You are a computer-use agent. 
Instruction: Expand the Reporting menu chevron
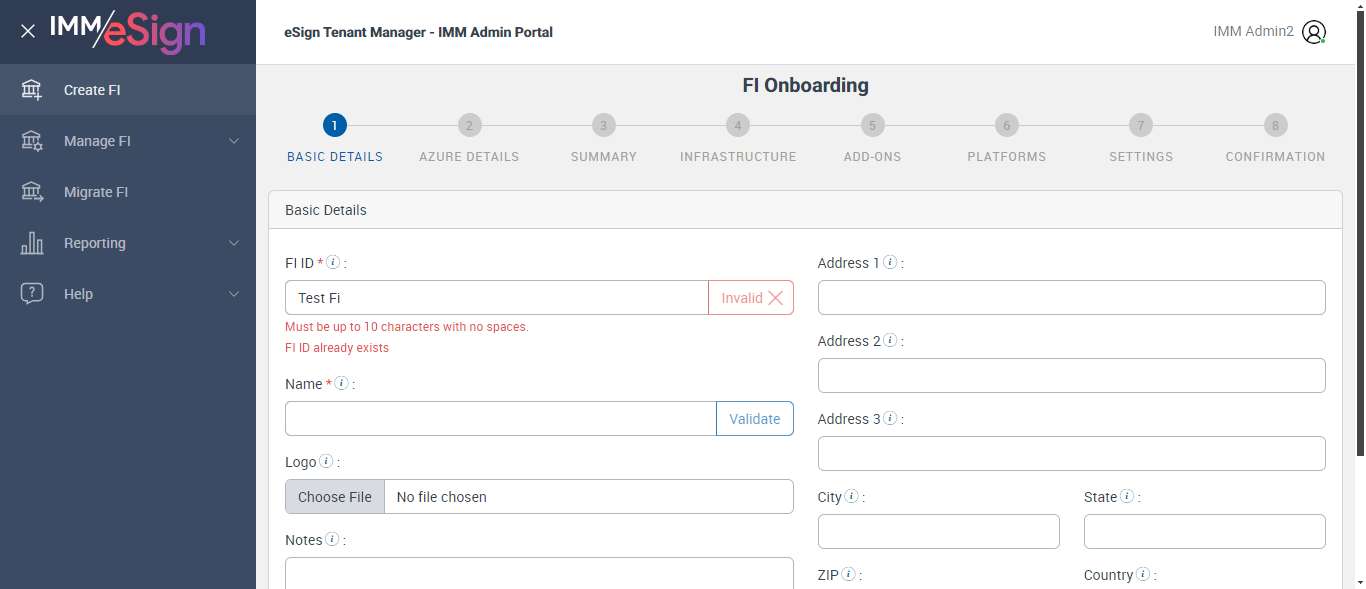point(234,243)
